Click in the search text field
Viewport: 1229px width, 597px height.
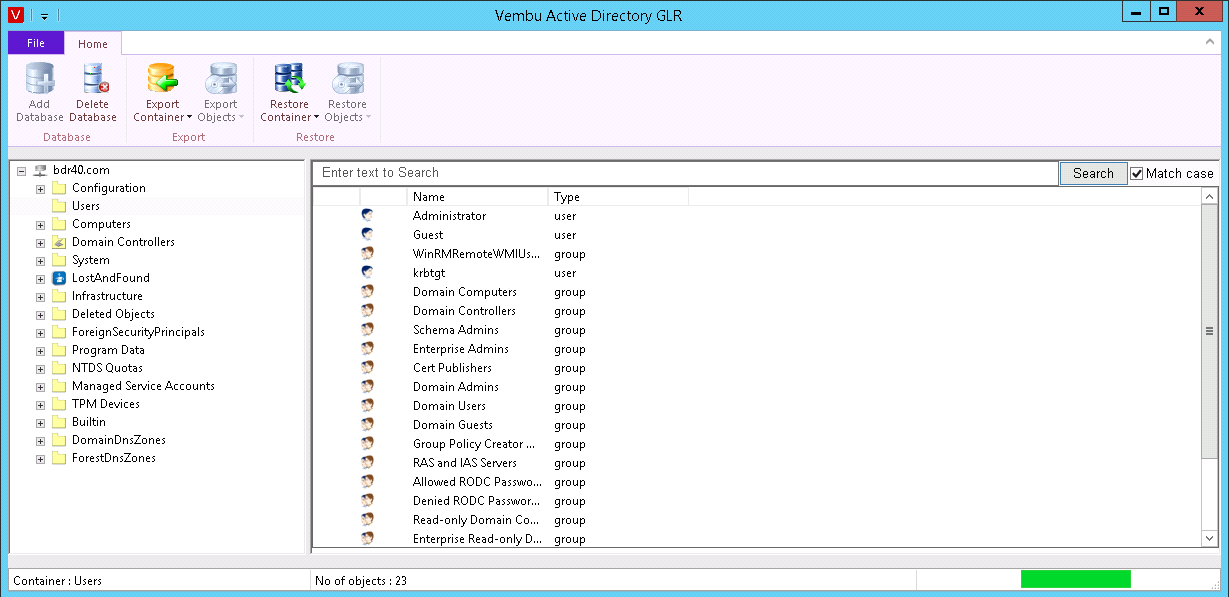686,173
